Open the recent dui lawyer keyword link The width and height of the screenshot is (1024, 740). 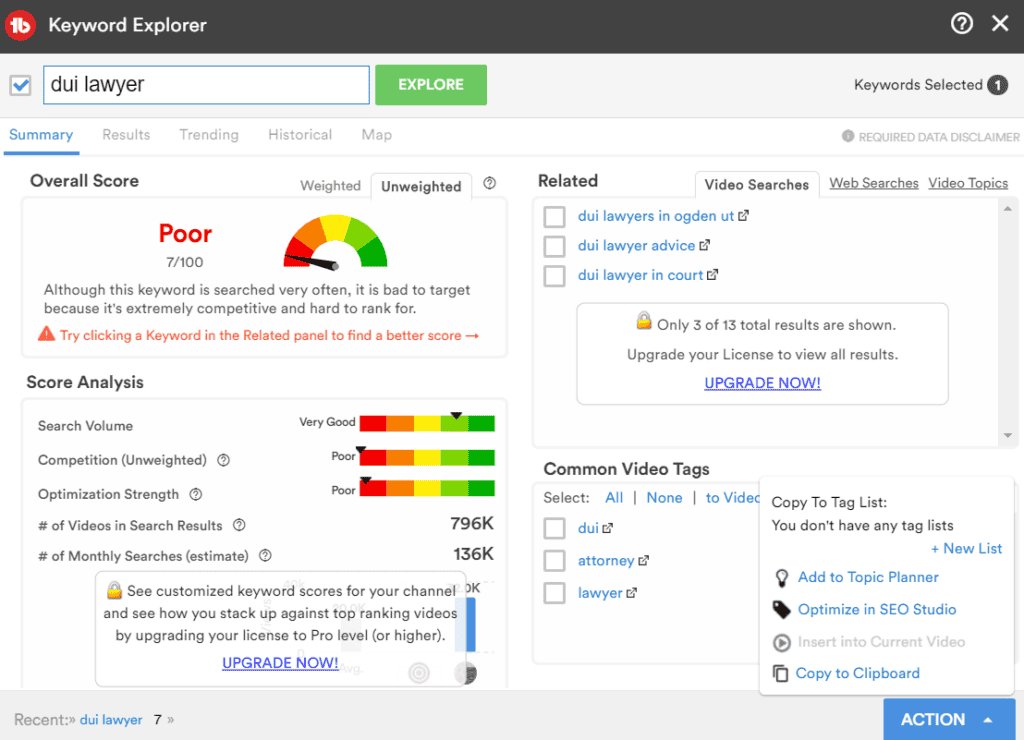[x=111, y=720]
